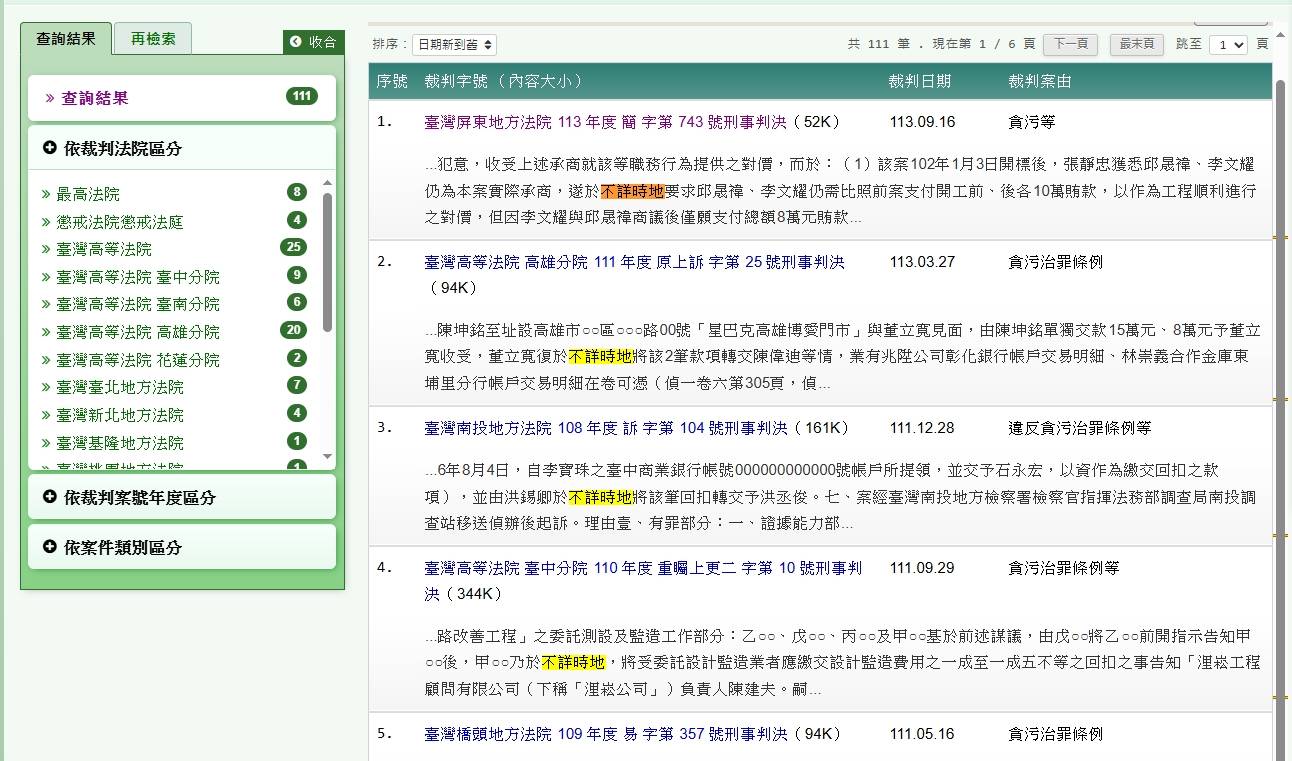Open 高雄分院 111 原上訴字第 25 號 judgment
The height and width of the screenshot is (761, 1292).
pos(634,262)
